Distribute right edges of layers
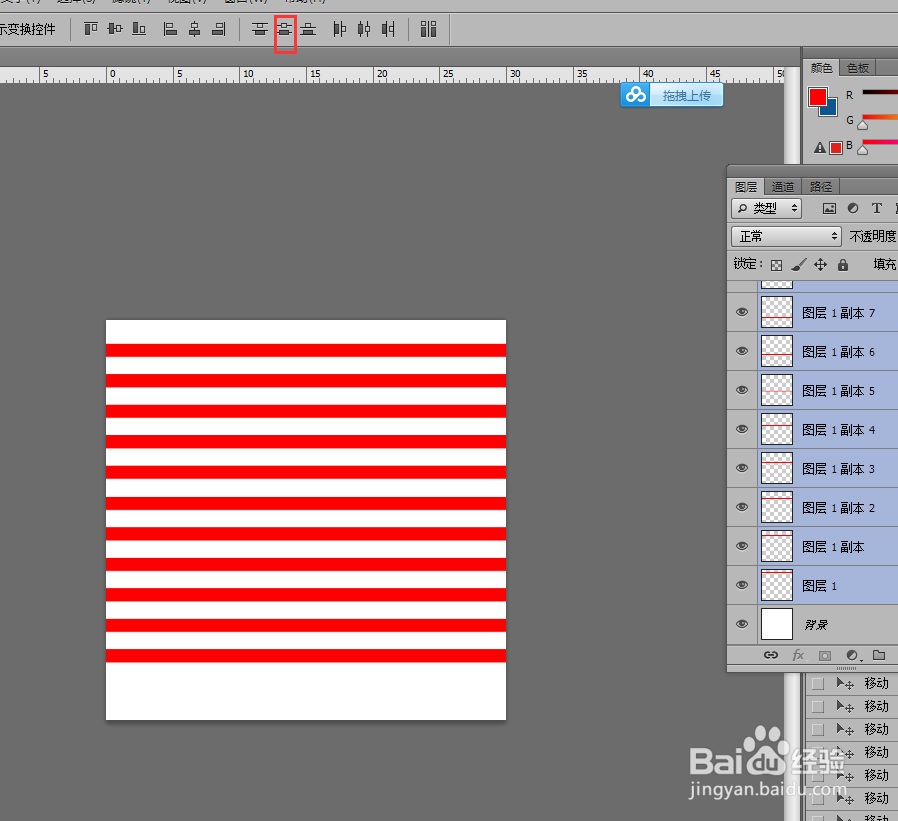Image resolution: width=898 pixels, height=821 pixels. (x=388, y=29)
